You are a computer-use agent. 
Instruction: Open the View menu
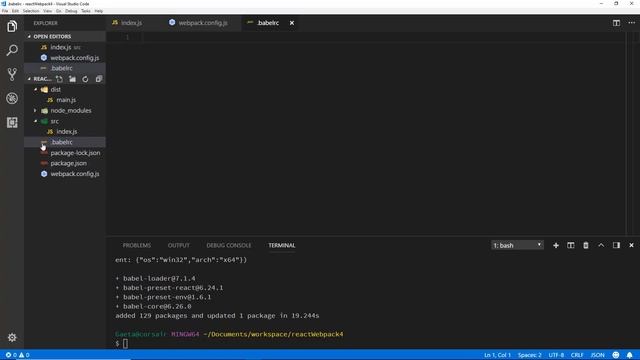[48, 11]
